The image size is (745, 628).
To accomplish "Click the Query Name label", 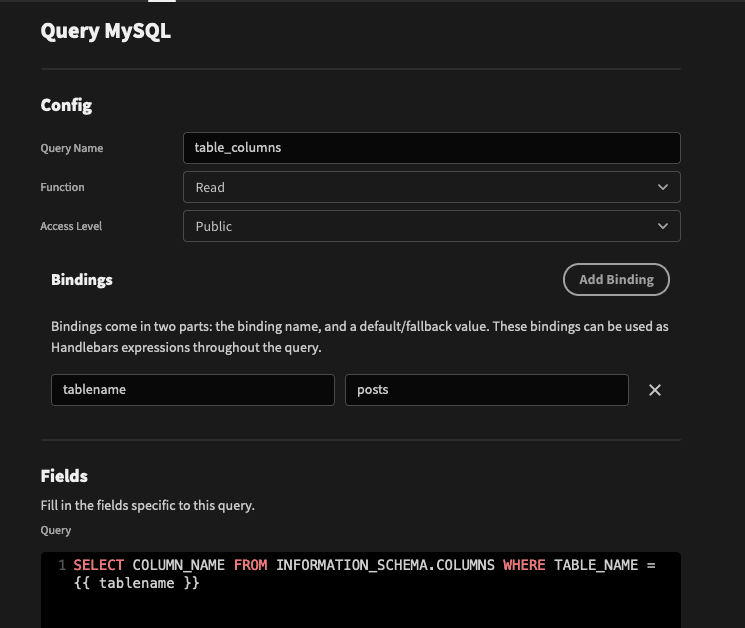I will [72, 148].
